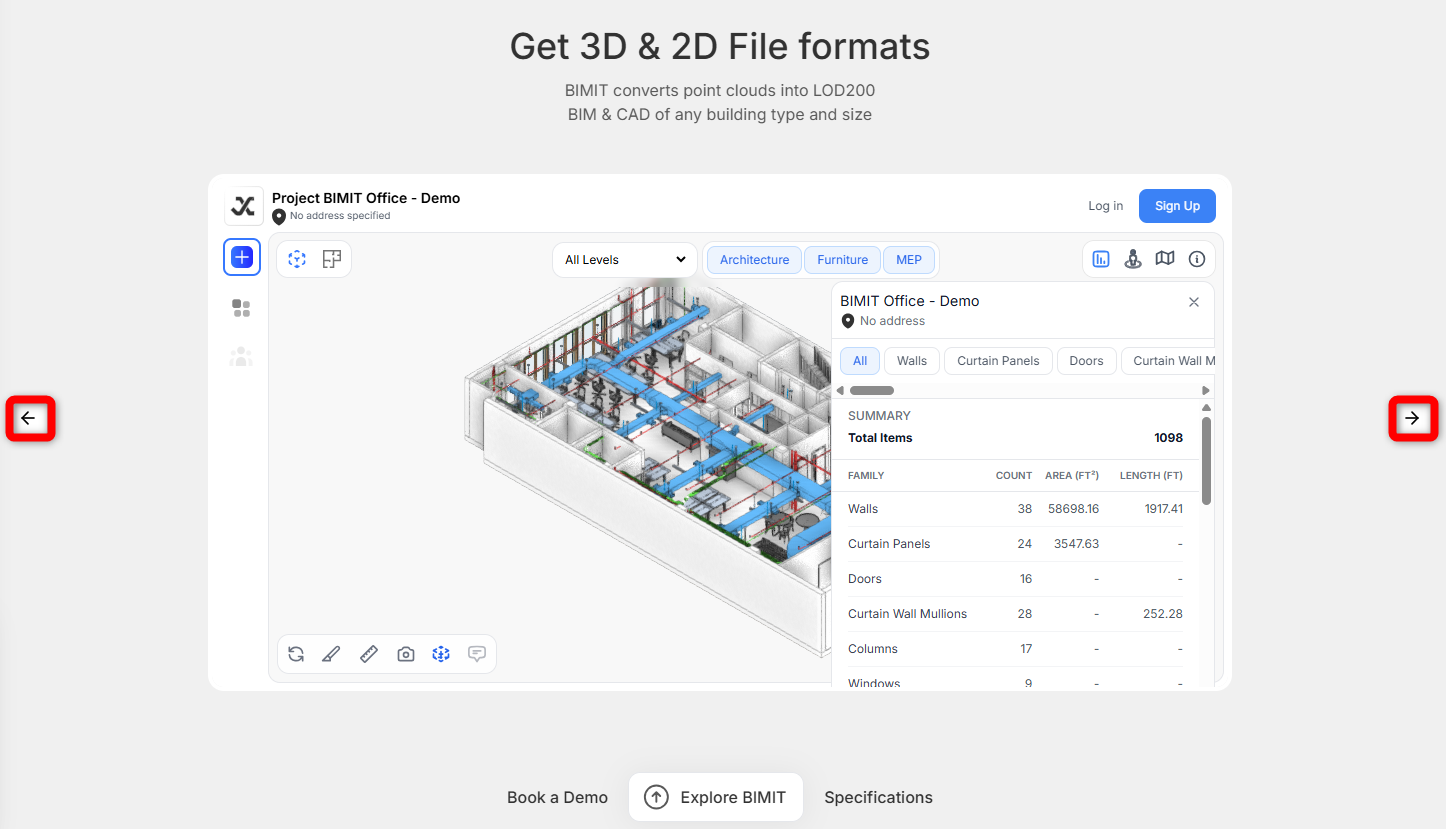1446x829 pixels.
Task: Click the Walls row in family table
Action: click(1015, 509)
